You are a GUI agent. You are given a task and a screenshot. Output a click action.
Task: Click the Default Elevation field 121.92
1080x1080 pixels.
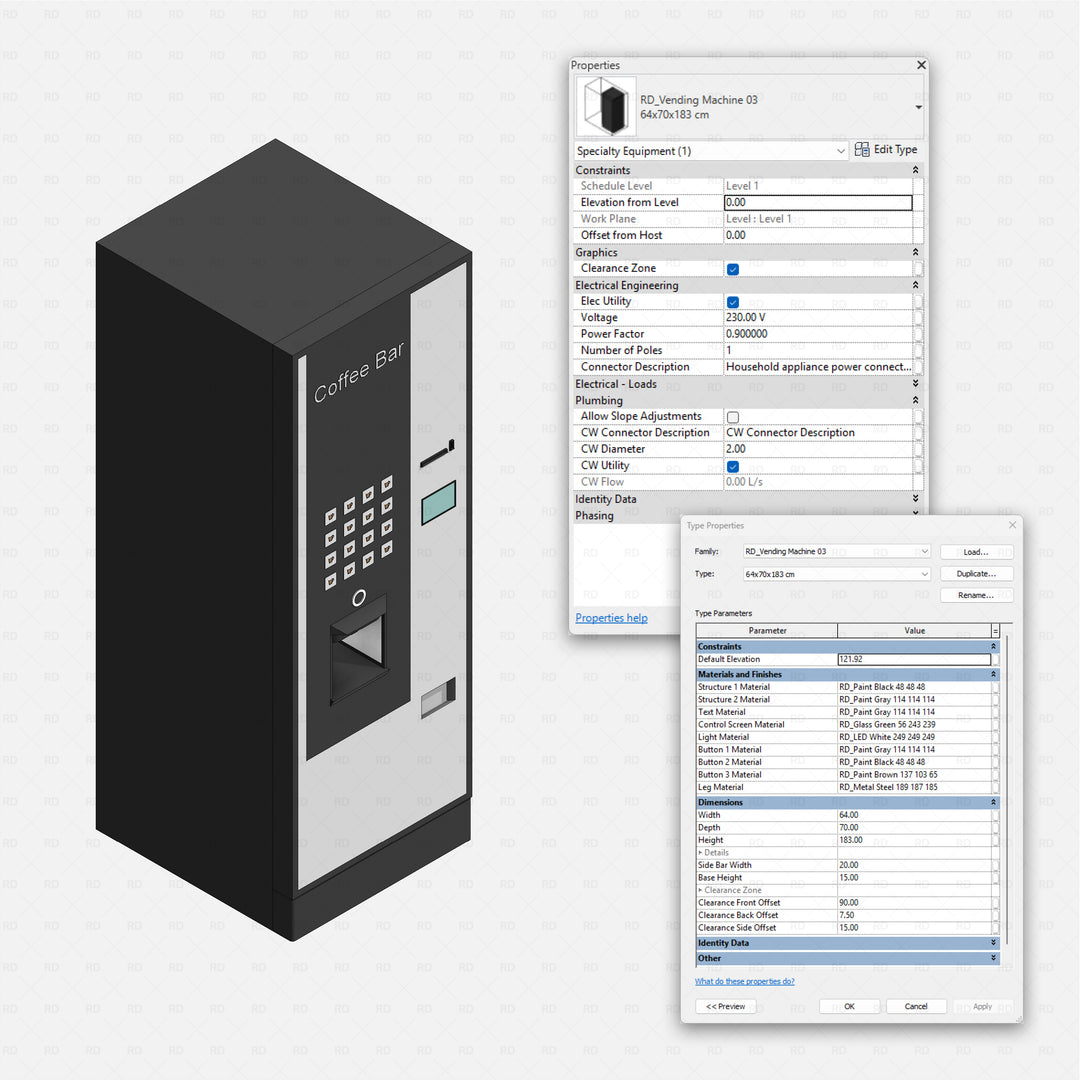[x=914, y=659]
